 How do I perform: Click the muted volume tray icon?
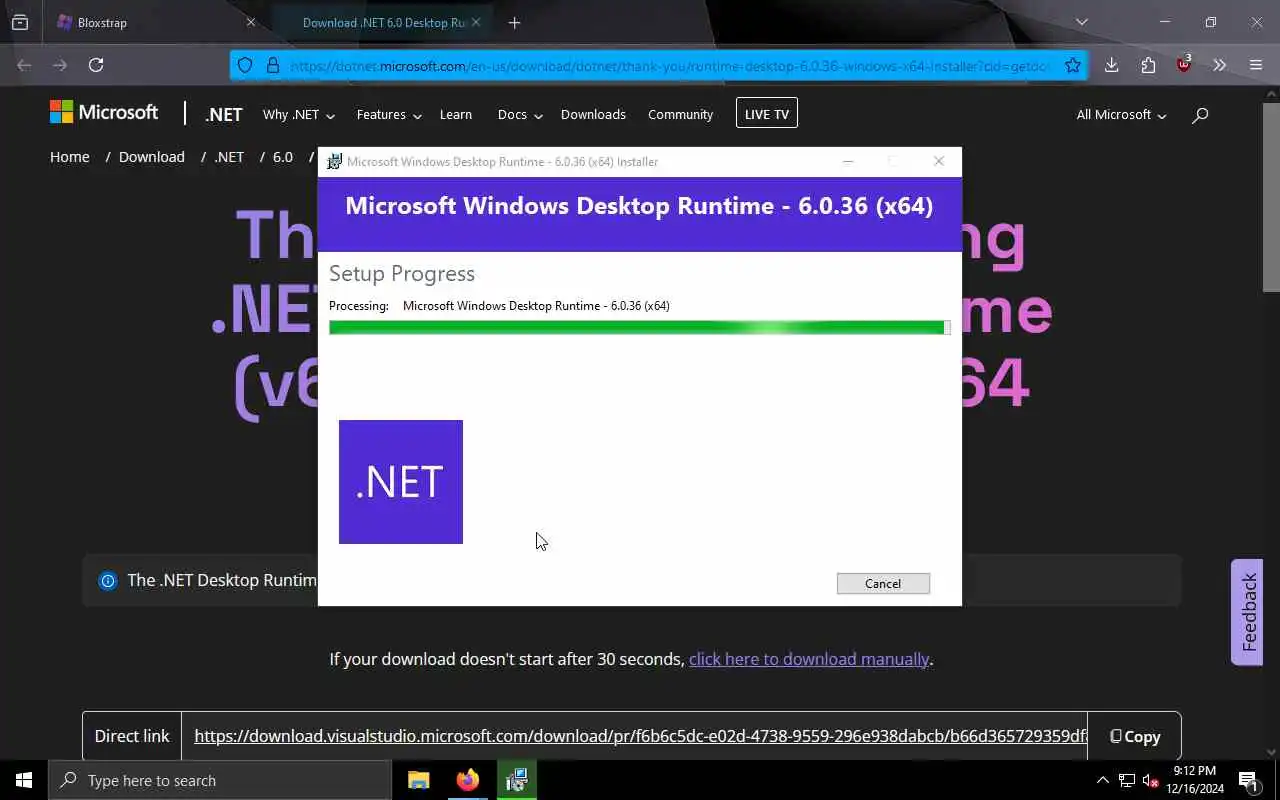(1150, 780)
